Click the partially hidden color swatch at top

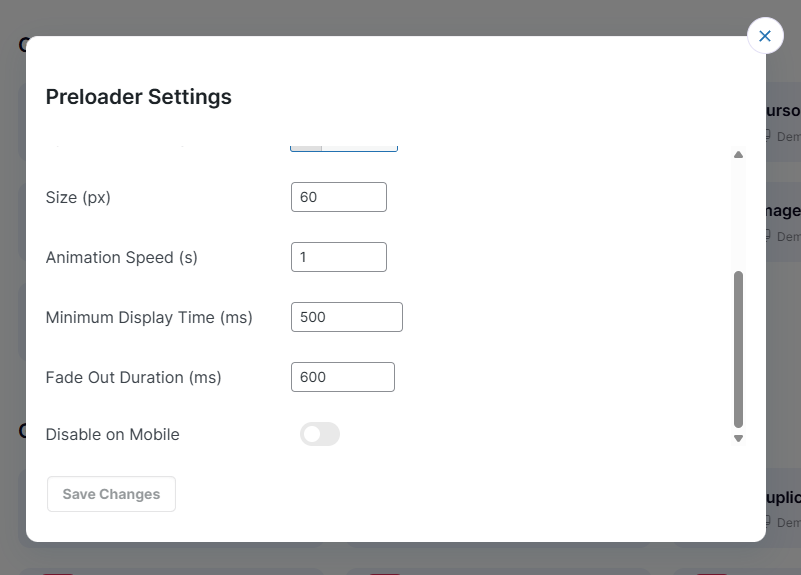point(307,147)
